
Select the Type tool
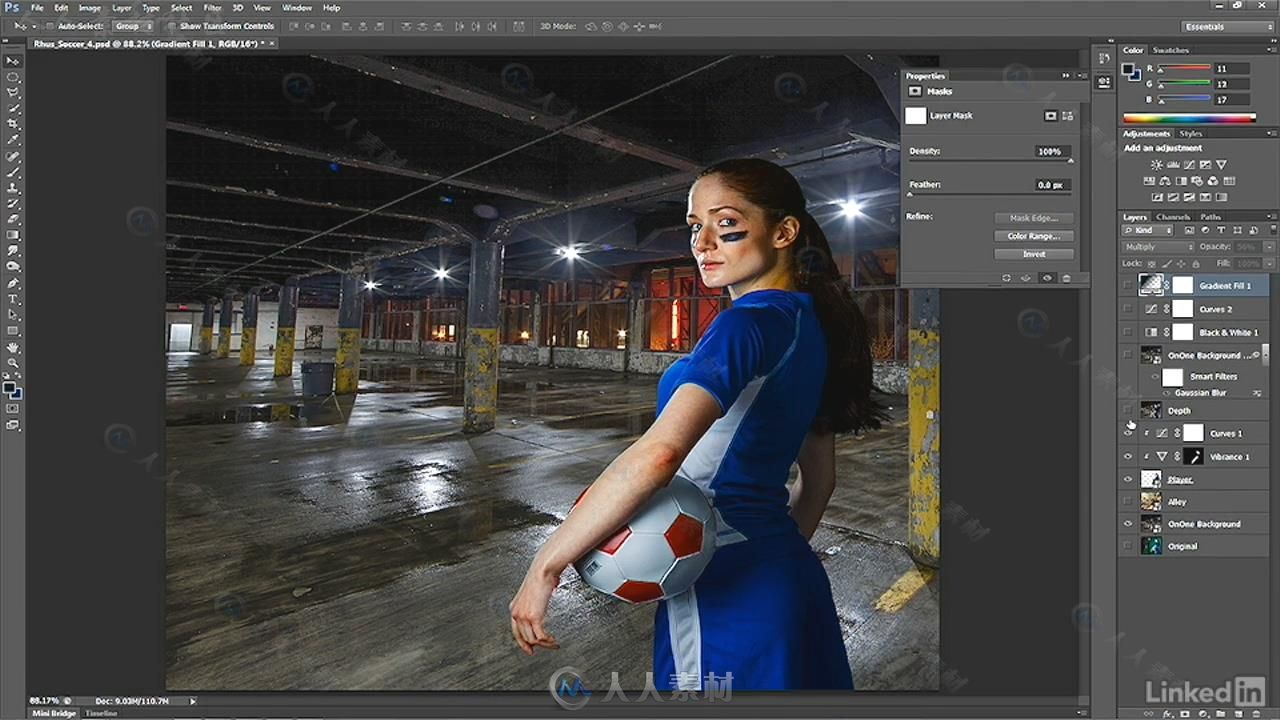[x=14, y=299]
